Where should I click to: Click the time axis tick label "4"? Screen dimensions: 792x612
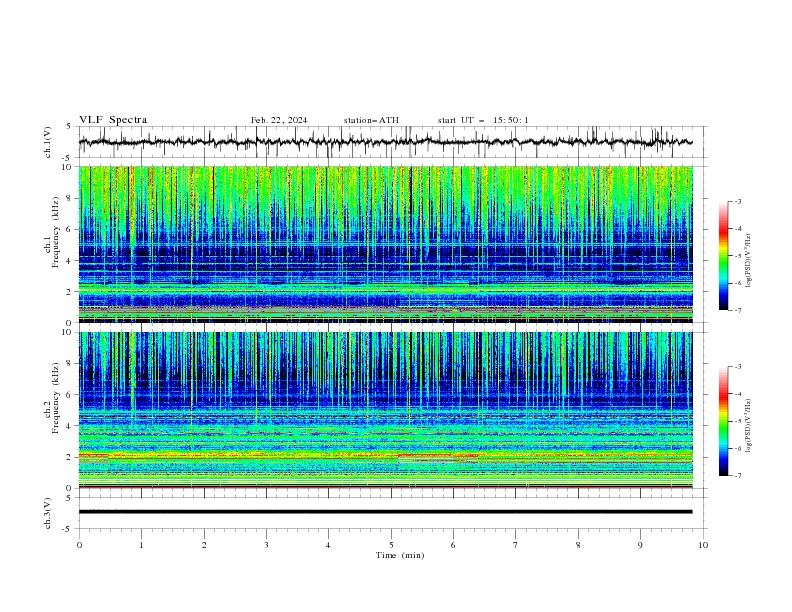click(328, 545)
